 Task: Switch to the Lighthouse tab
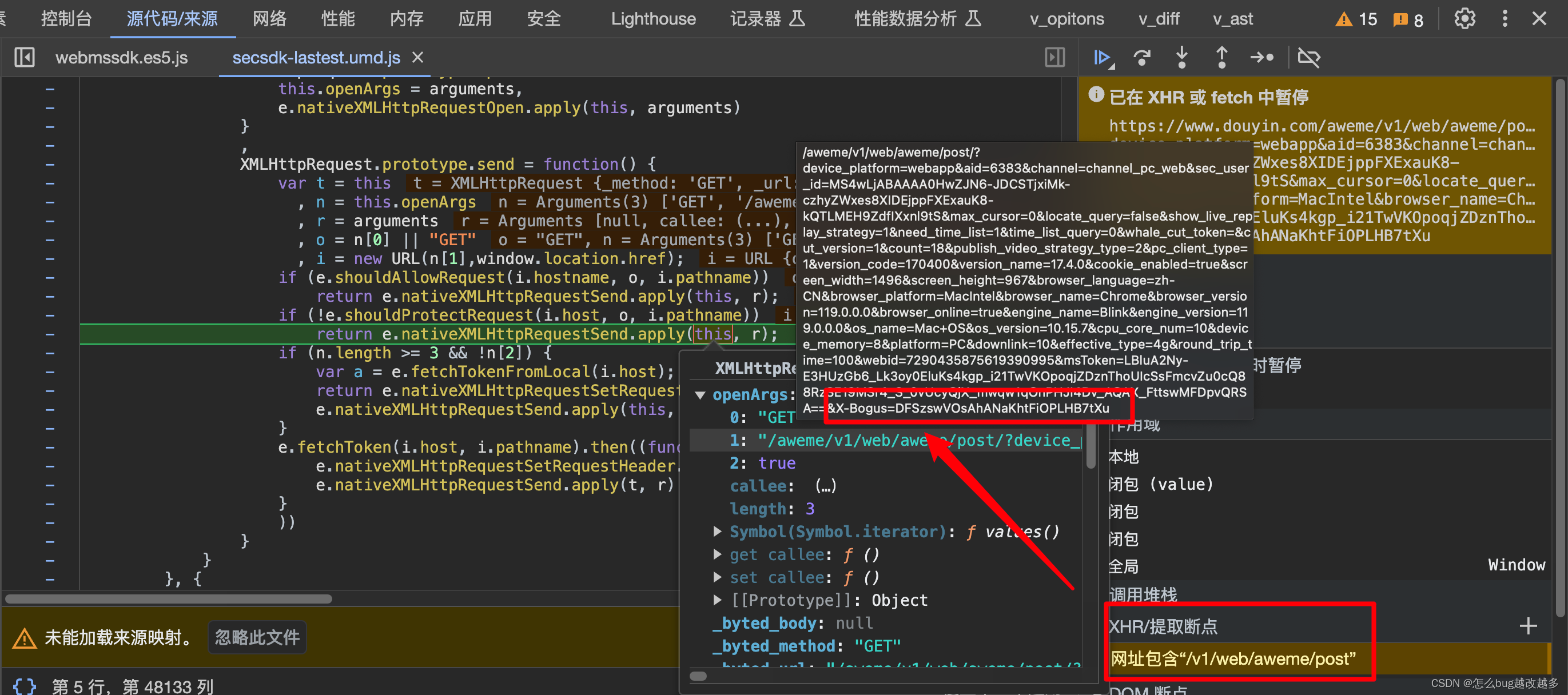[652, 19]
